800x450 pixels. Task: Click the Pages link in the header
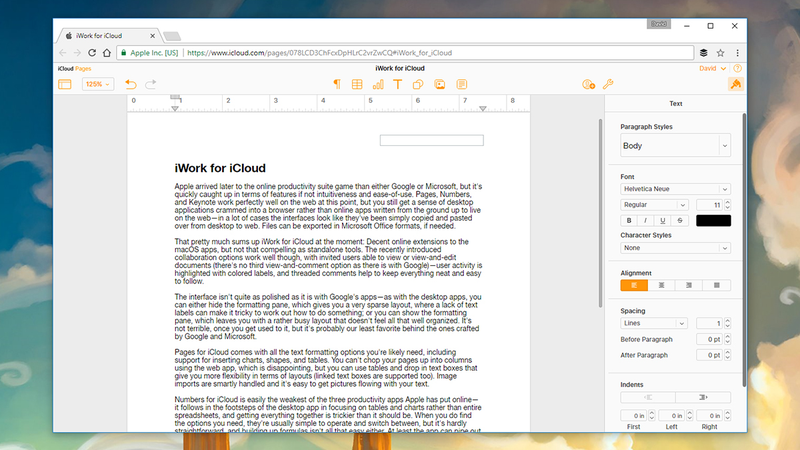click(83, 68)
